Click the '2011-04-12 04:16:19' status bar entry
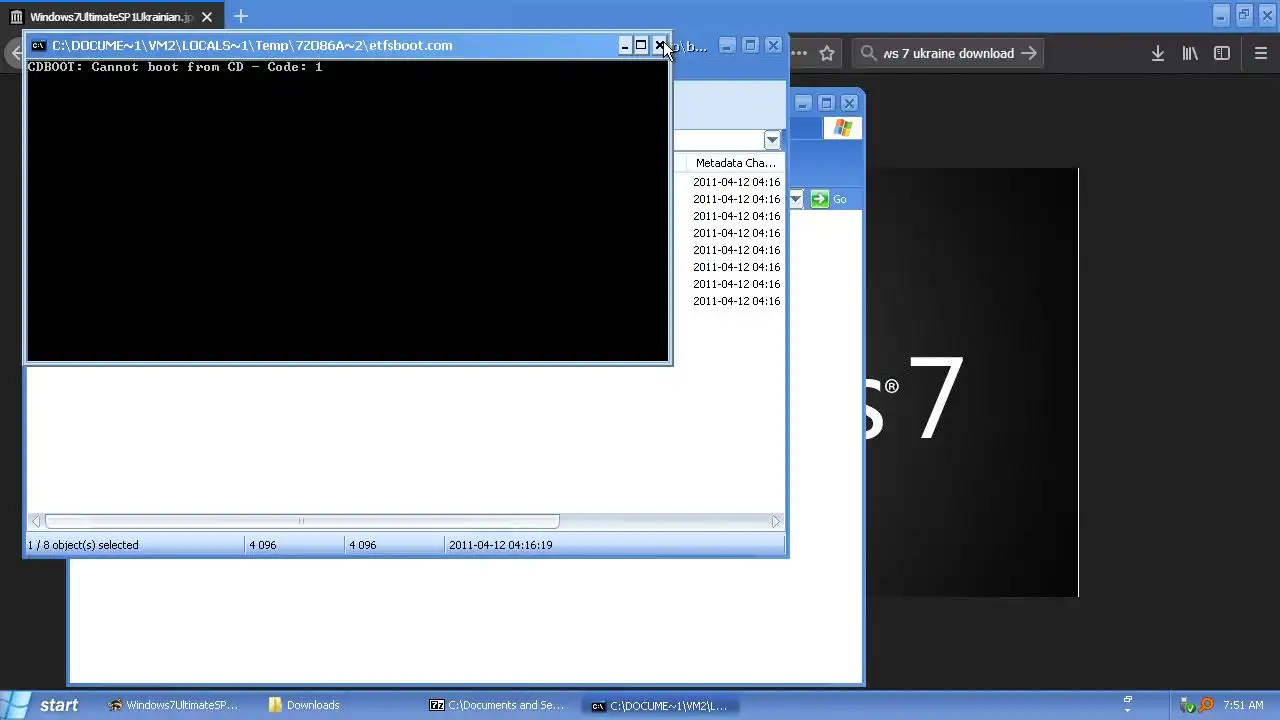This screenshot has width=1280, height=720. (x=501, y=545)
